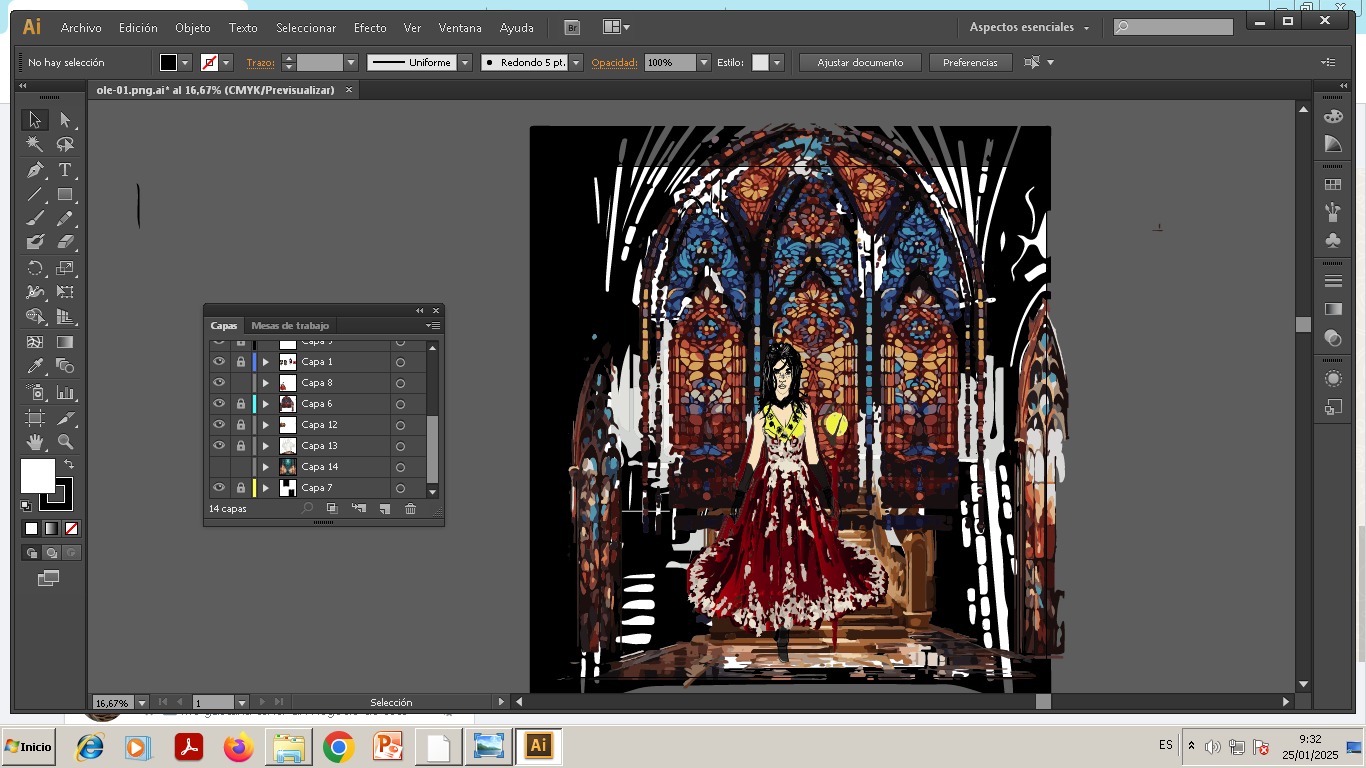
Task: Toggle visibility of Capa 6
Action: coord(219,404)
